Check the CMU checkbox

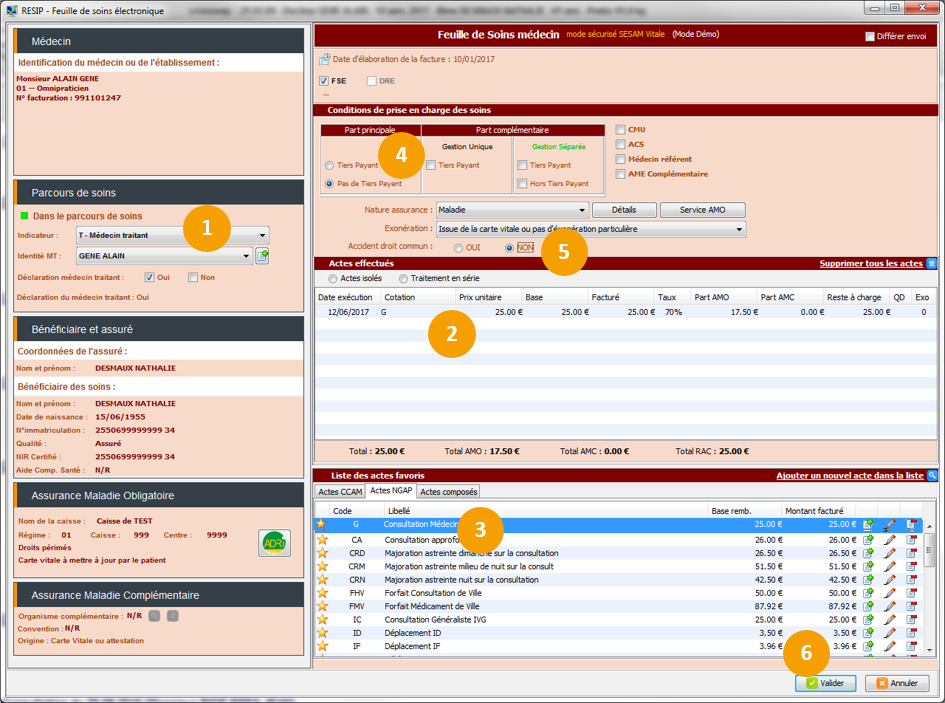click(621, 130)
